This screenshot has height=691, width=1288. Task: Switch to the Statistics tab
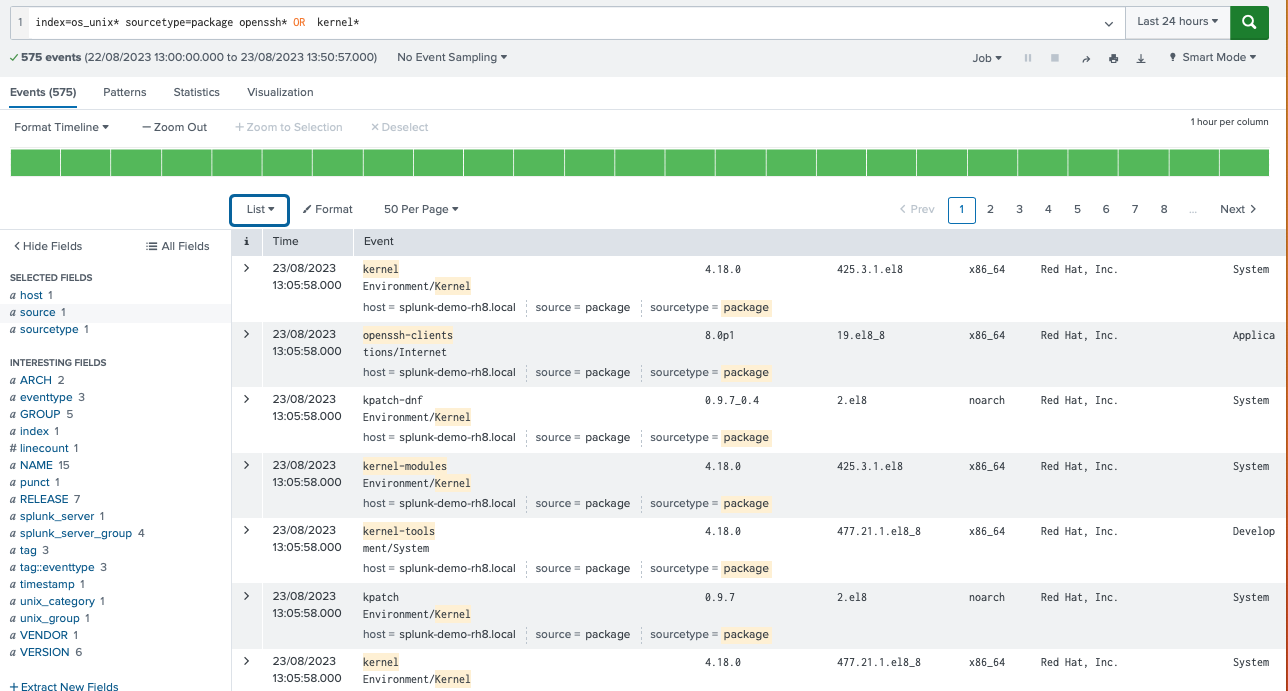(x=196, y=92)
